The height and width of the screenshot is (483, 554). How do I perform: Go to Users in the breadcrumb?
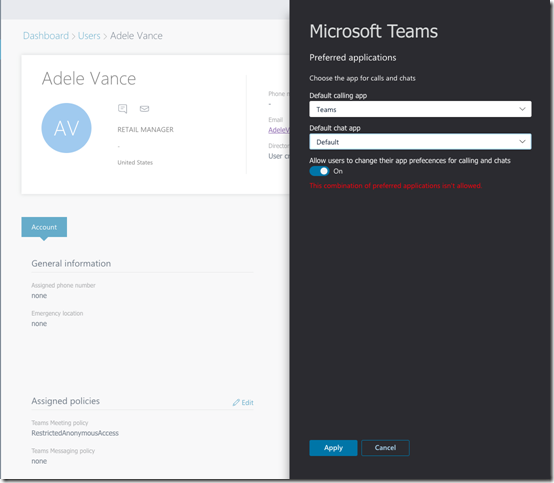point(89,36)
